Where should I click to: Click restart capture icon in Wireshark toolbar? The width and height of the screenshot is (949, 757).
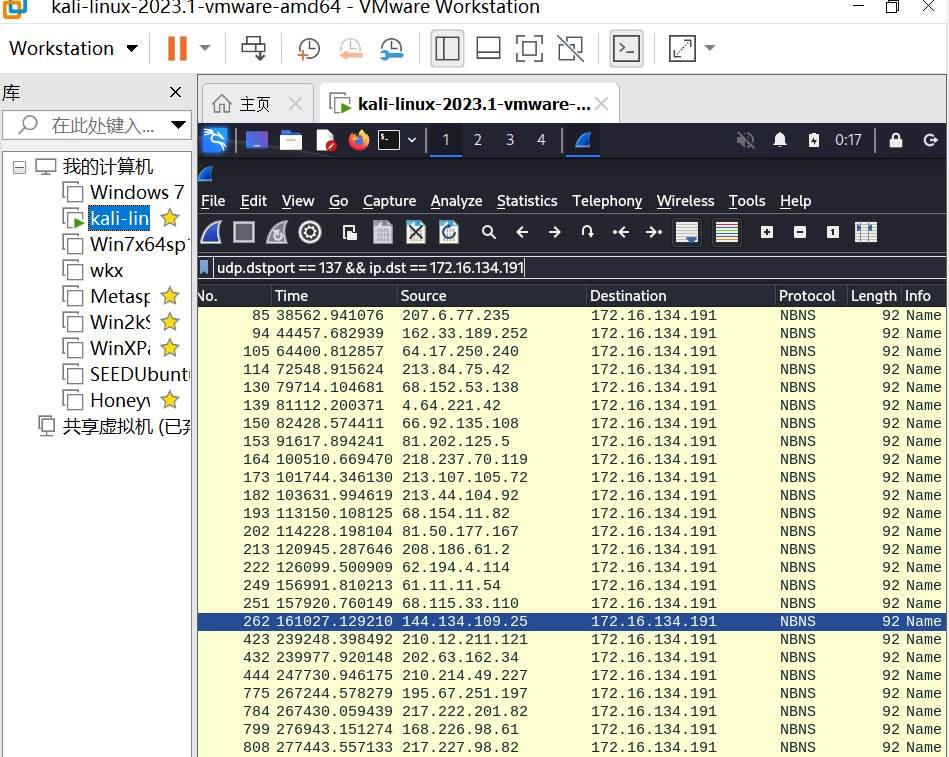tap(277, 232)
